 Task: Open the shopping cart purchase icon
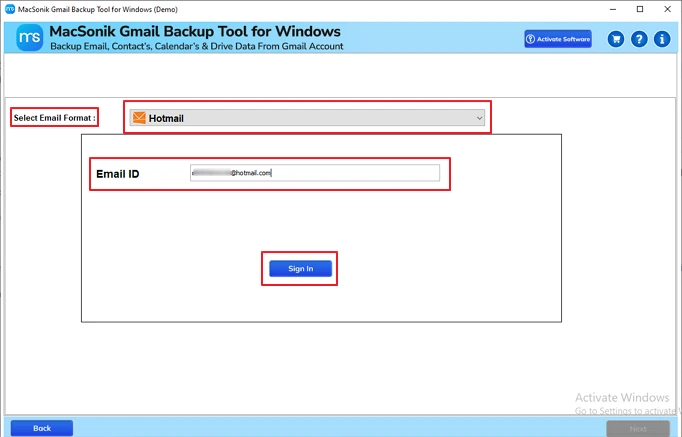pyautogui.click(x=615, y=39)
